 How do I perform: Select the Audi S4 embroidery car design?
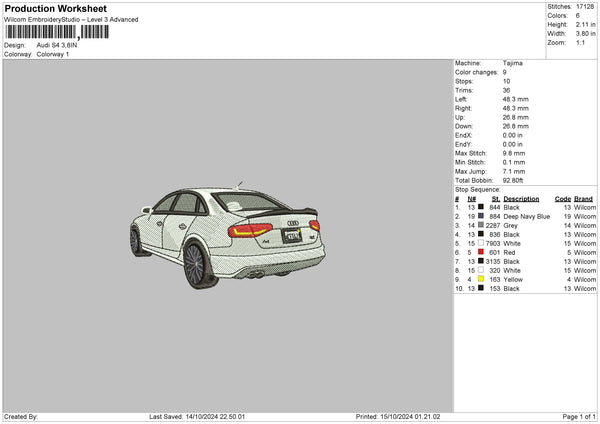[x=228, y=235]
